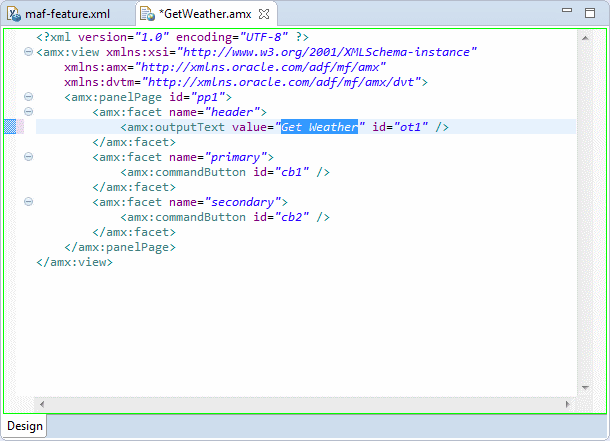Image resolution: width=610 pixels, height=441 pixels.
Task: Minimize the editor area
Action: 567,10
